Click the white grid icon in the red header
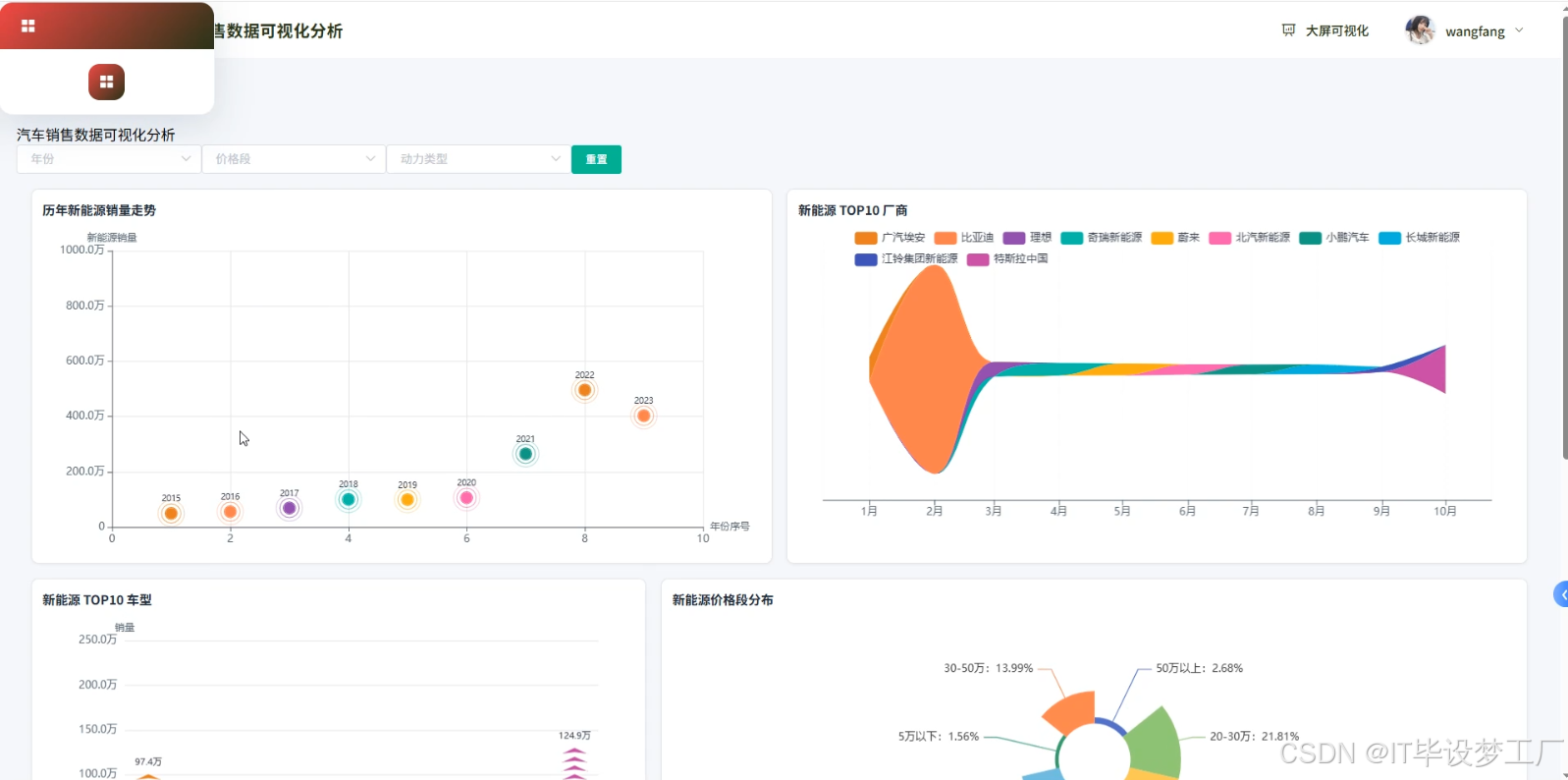The width and height of the screenshot is (1568, 780). click(x=27, y=26)
